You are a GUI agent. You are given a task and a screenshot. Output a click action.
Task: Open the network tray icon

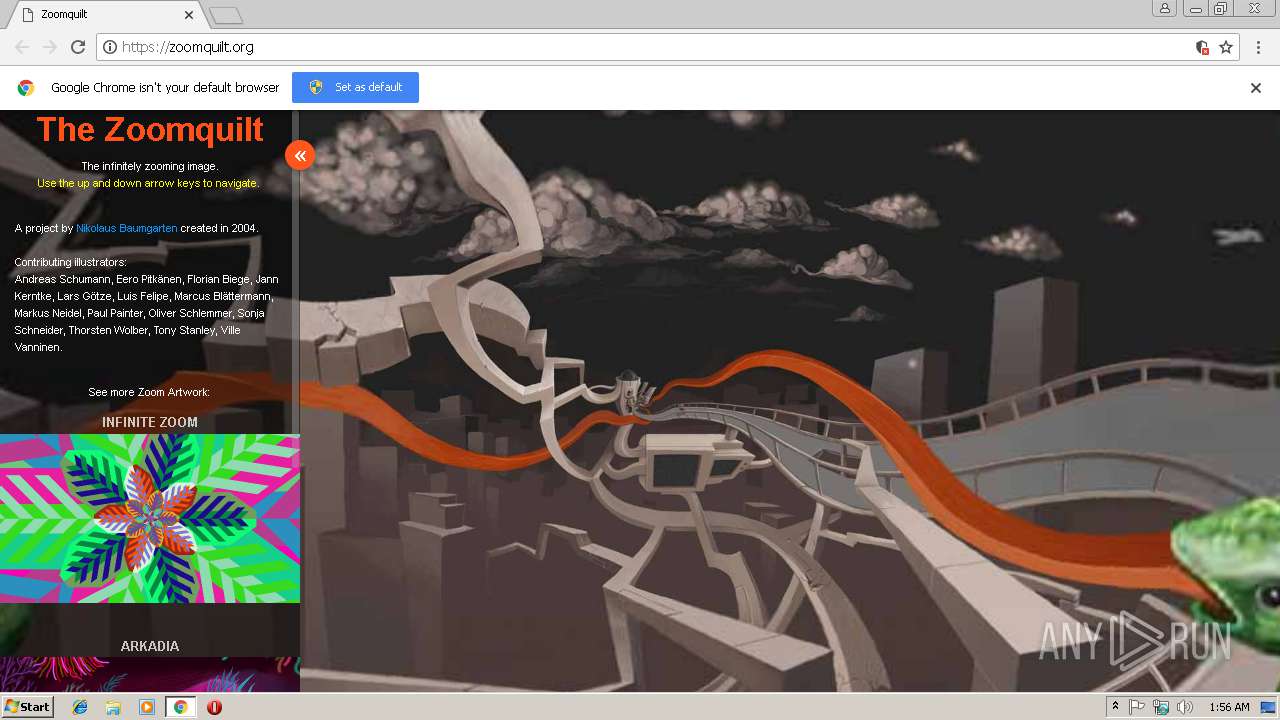[x=1161, y=707]
